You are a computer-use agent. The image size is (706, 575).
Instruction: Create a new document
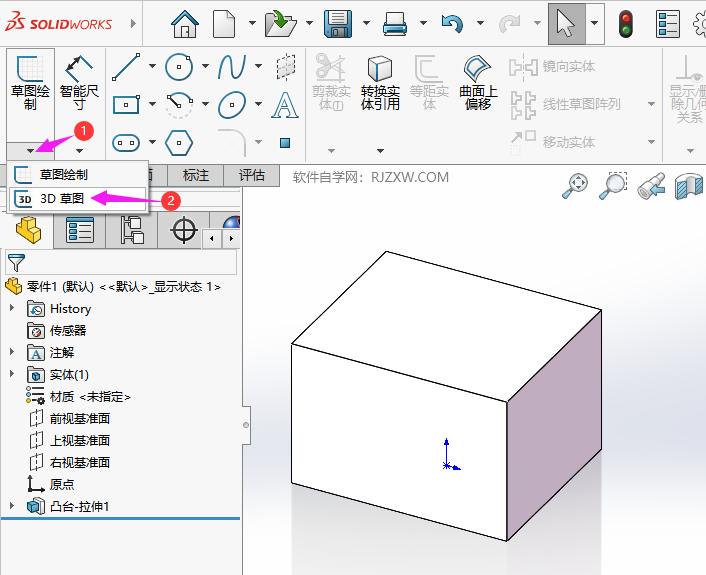(x=224, y=24)
